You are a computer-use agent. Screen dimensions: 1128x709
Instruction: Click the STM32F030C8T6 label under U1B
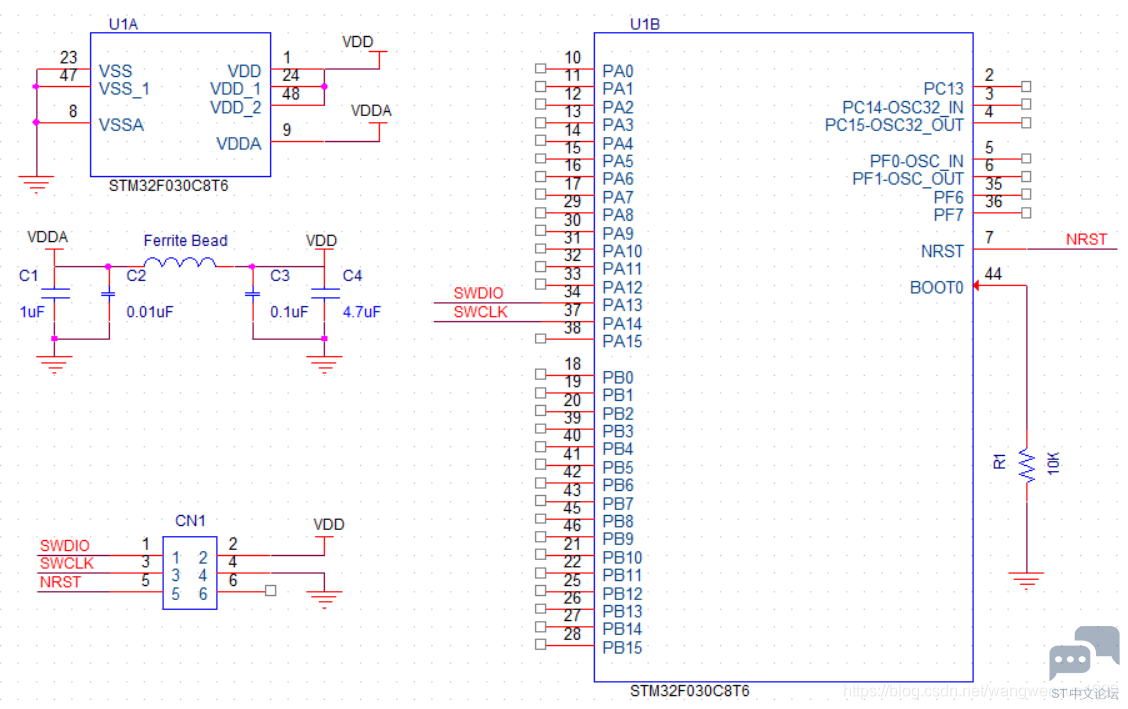[x=690, y=691]
